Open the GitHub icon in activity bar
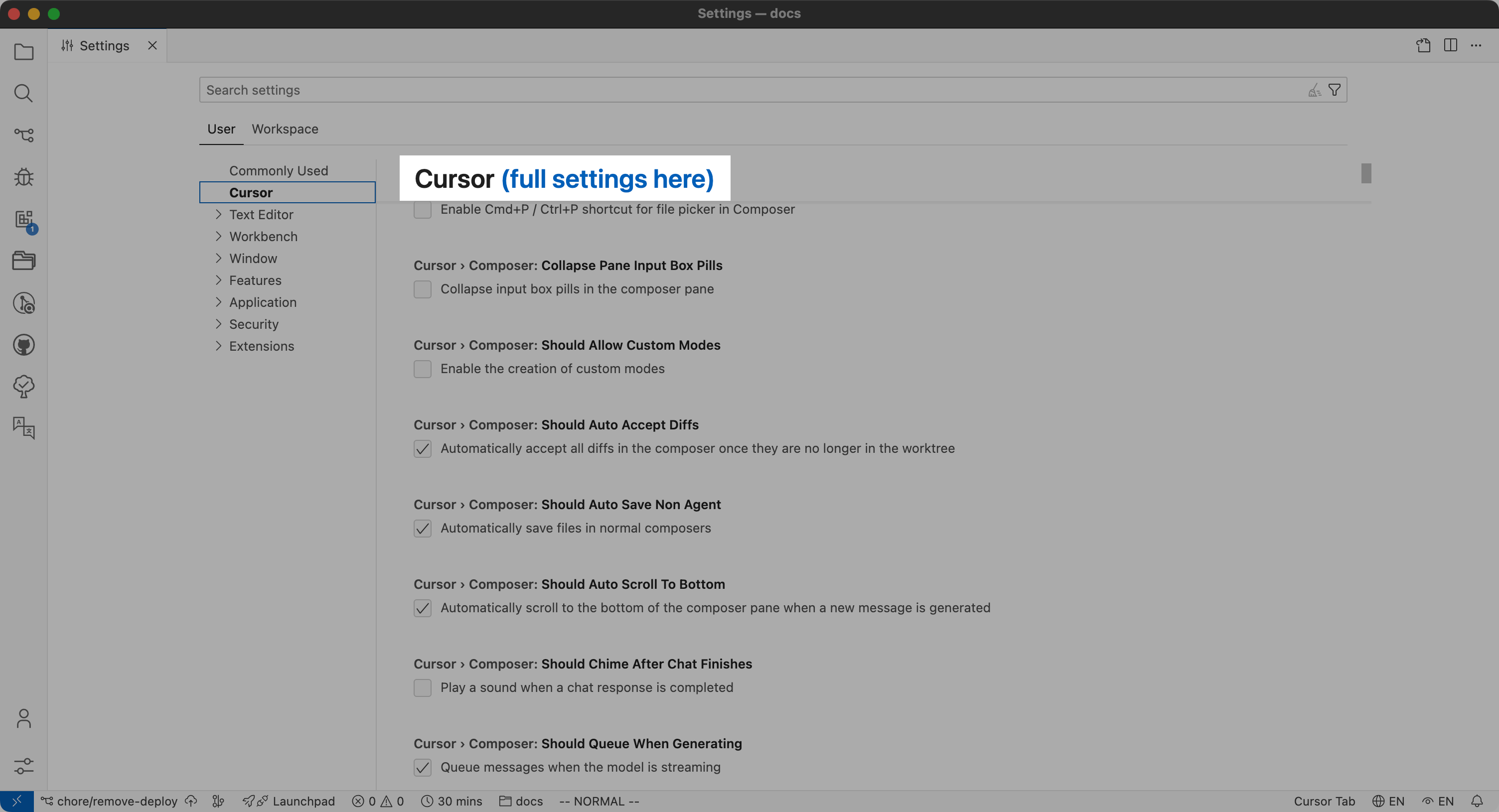Screen dimensions: 1499x812 point(23,345)
